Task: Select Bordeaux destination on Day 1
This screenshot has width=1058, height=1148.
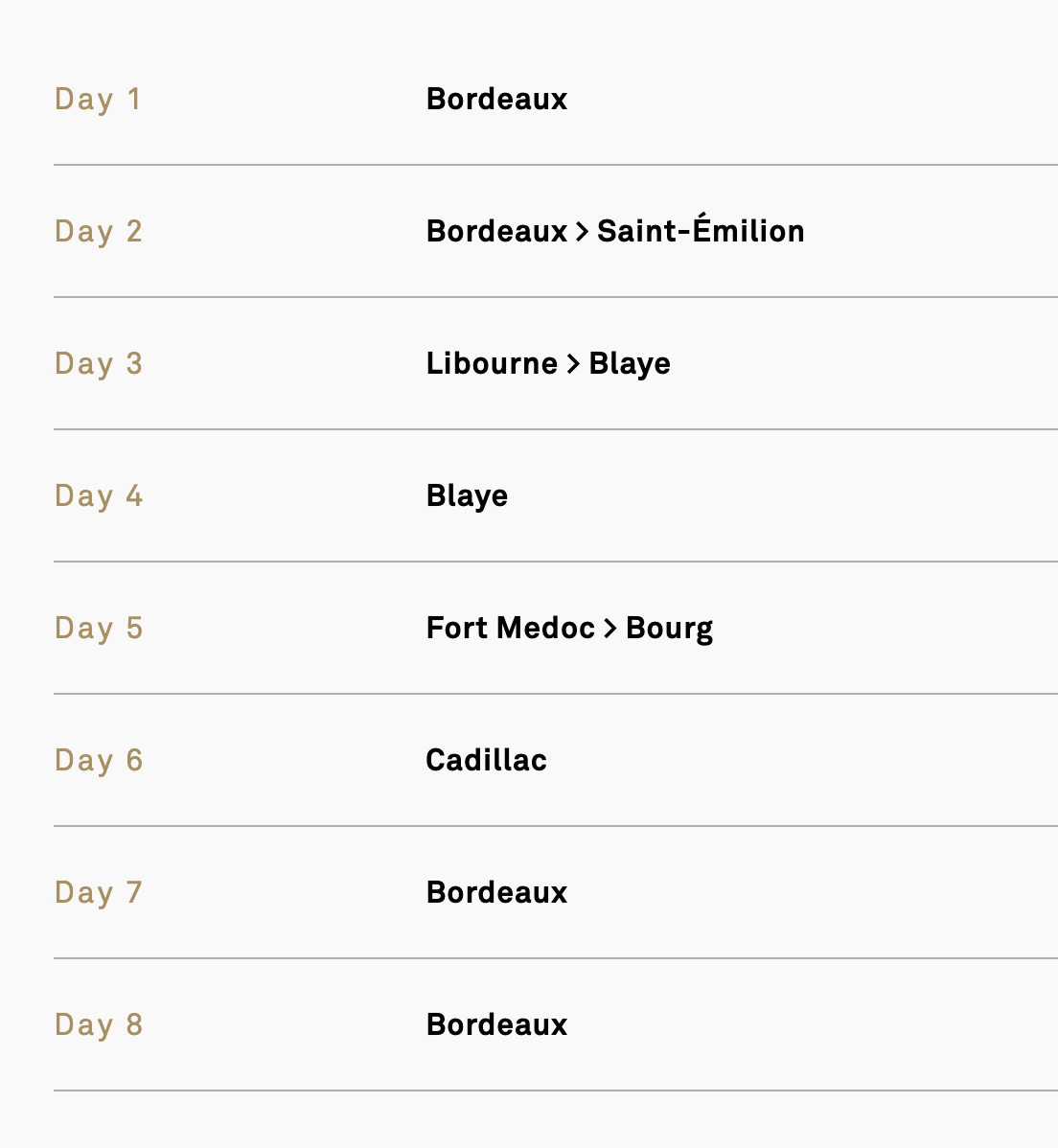Action: point(496,99)
